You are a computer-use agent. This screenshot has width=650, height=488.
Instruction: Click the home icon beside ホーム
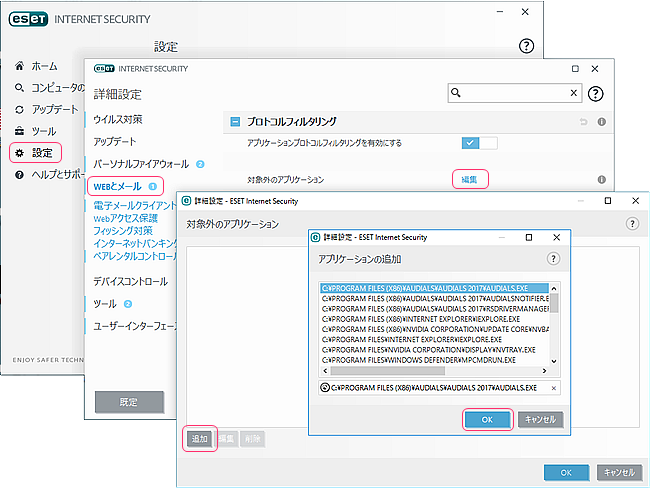[19, 66]
